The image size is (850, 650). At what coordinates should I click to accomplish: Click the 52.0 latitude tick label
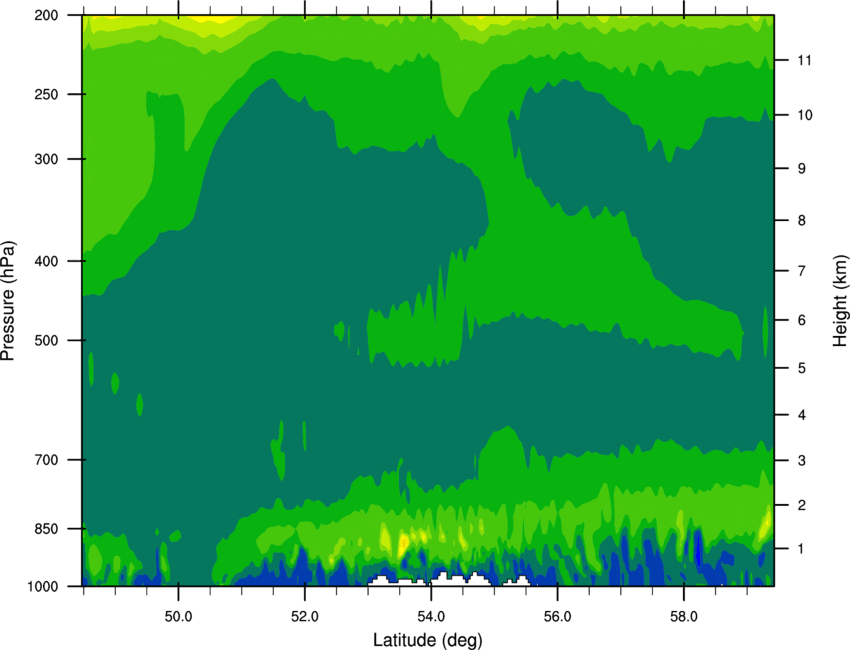305,617
